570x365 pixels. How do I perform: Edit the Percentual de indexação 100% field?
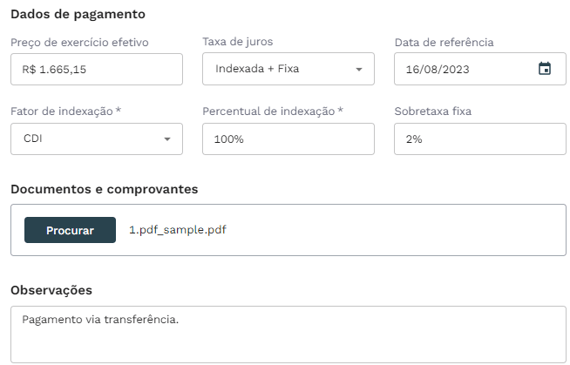pos(288,139)
